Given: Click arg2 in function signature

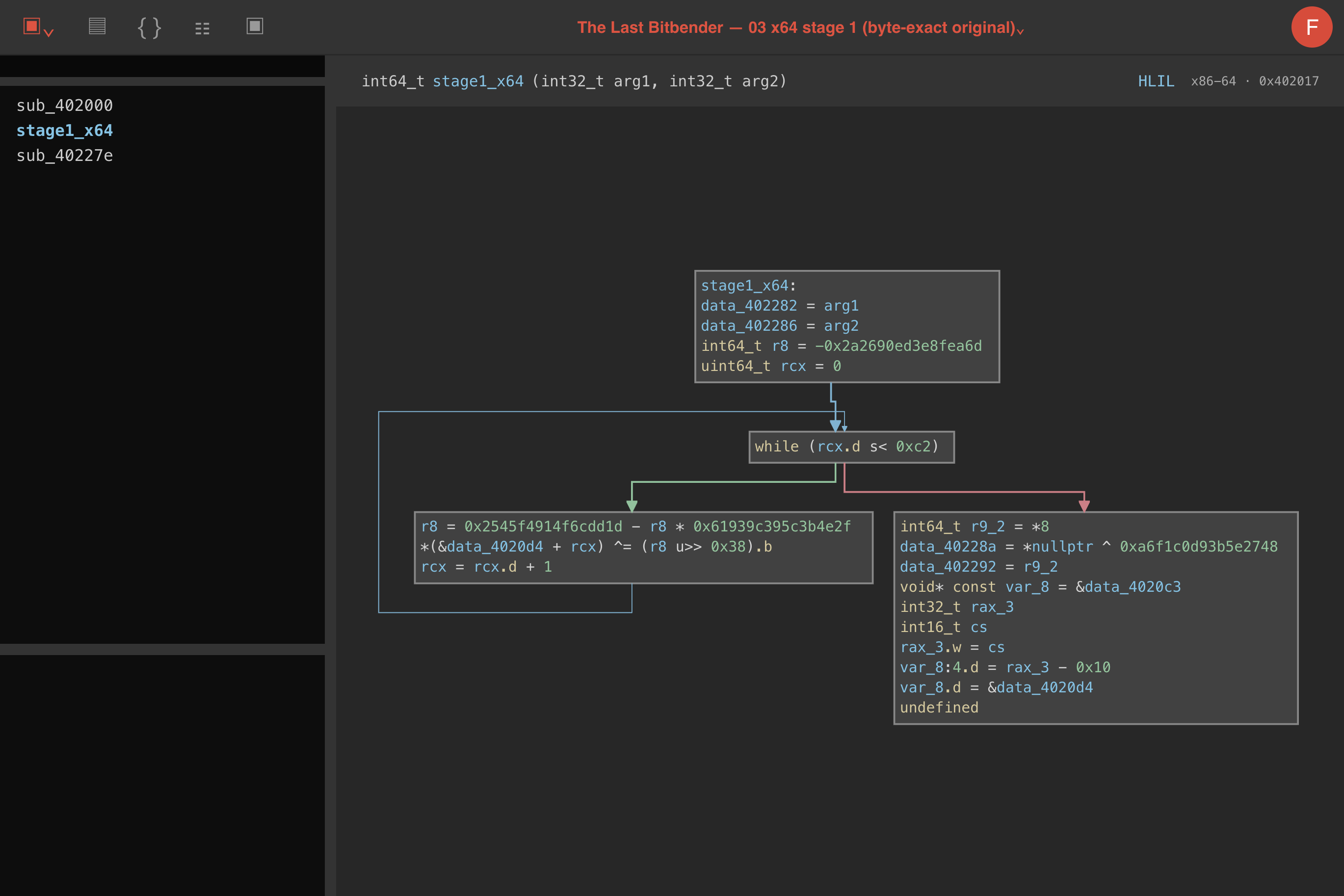Looking at the screenshot, I should pyautogui.click(x=760, y=81).
